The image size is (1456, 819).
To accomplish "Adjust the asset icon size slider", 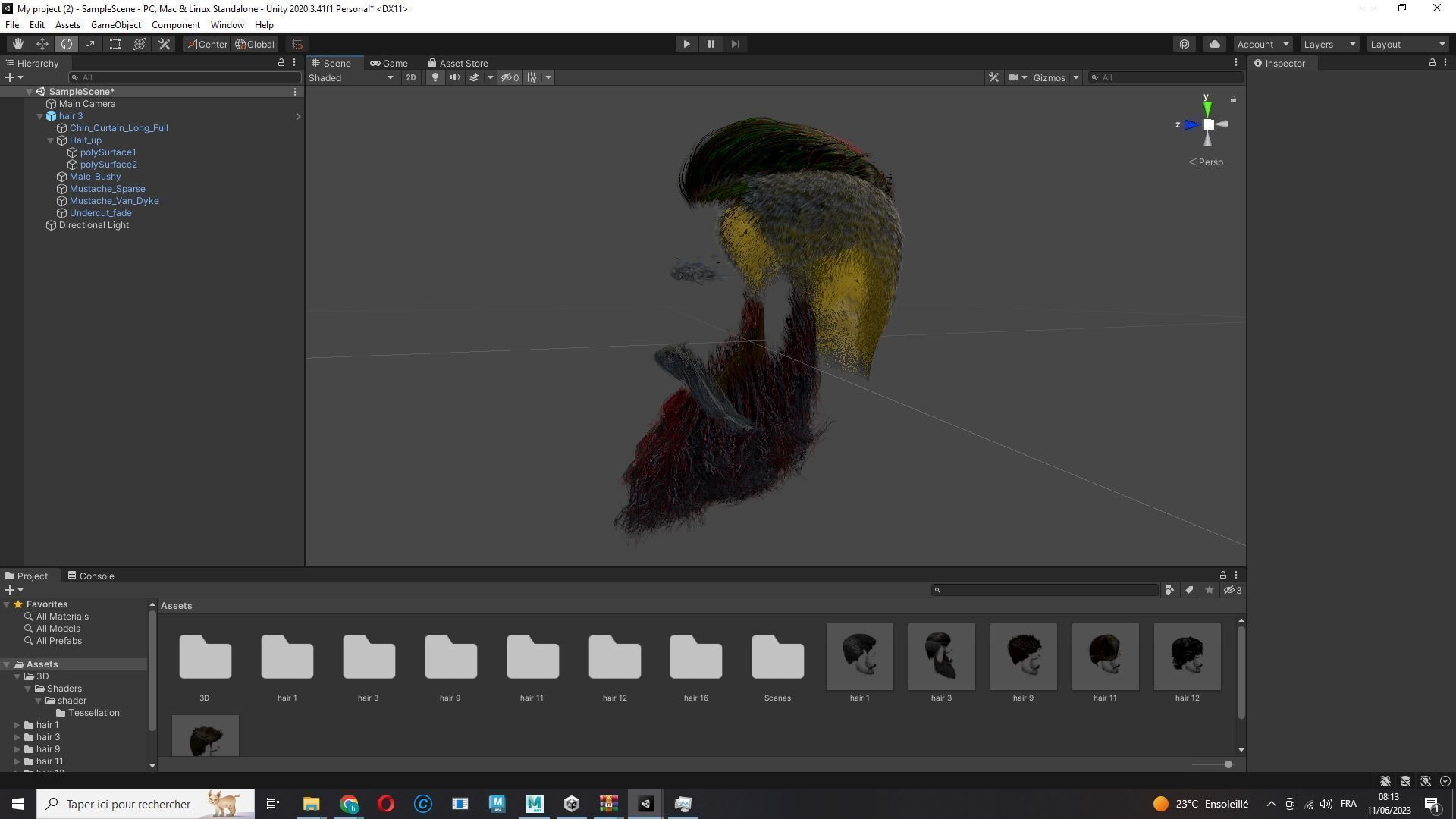I will (1227, 764).
